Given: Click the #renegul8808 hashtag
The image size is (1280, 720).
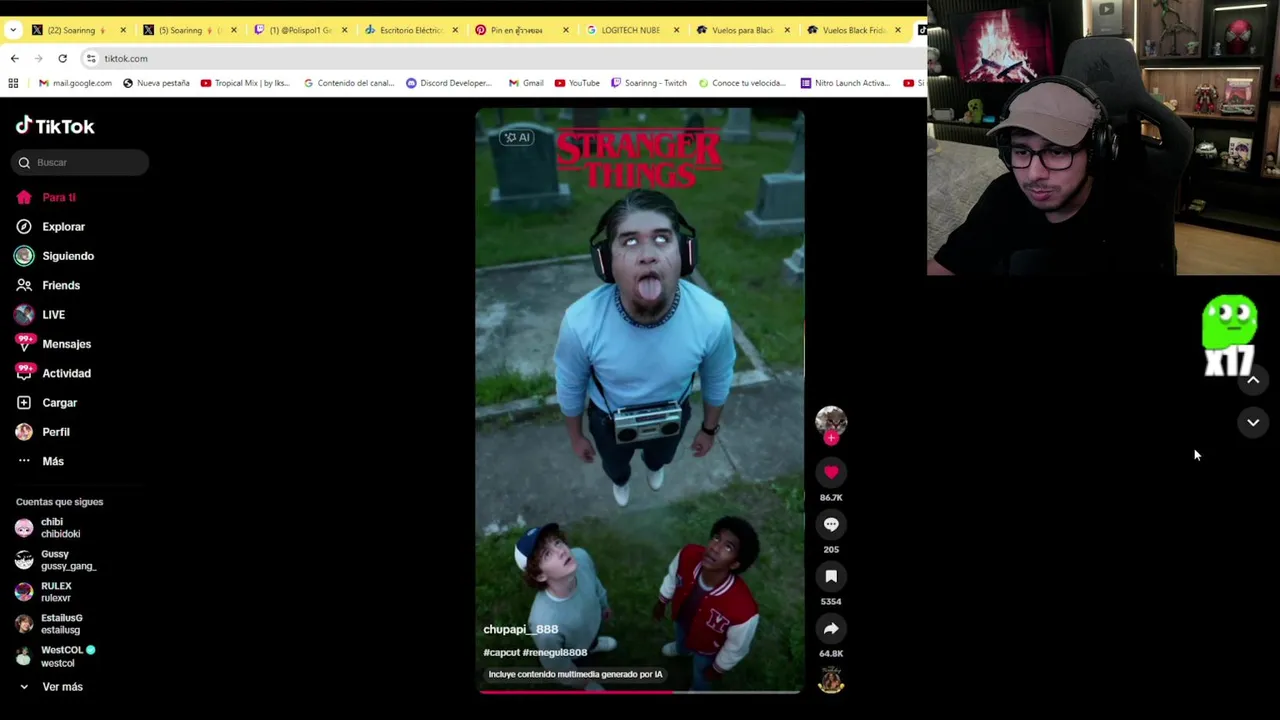Looking at the screenshot, I should tap(555, 652).
